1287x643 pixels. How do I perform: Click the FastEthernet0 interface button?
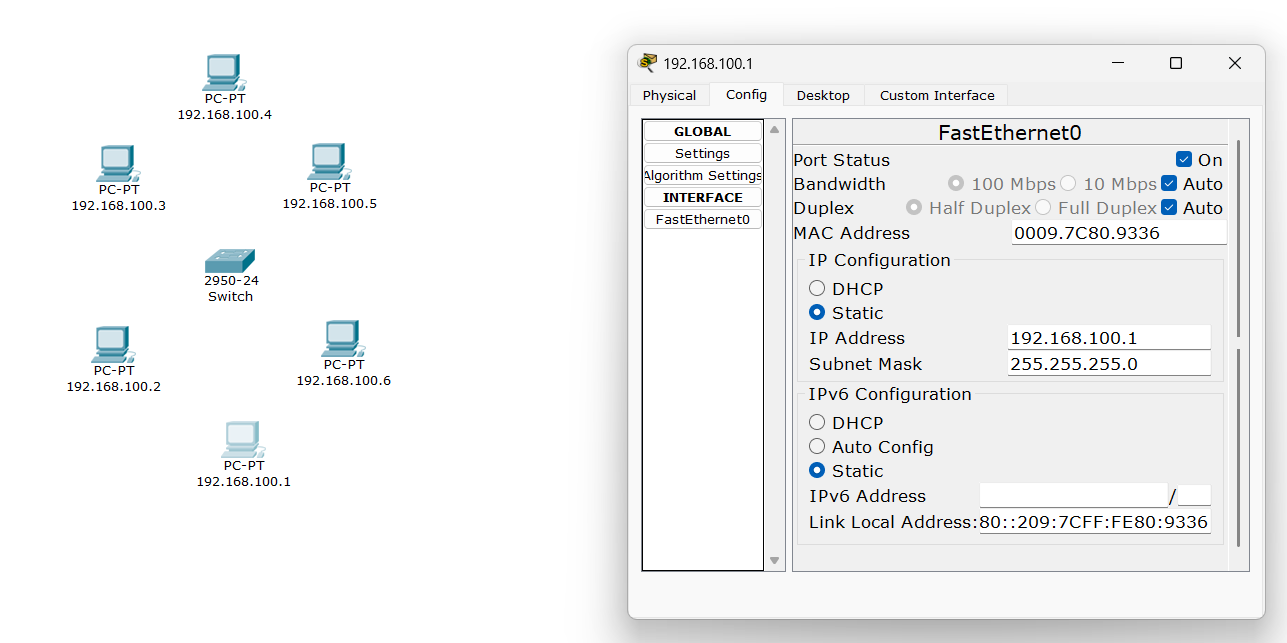coord(702,220)
